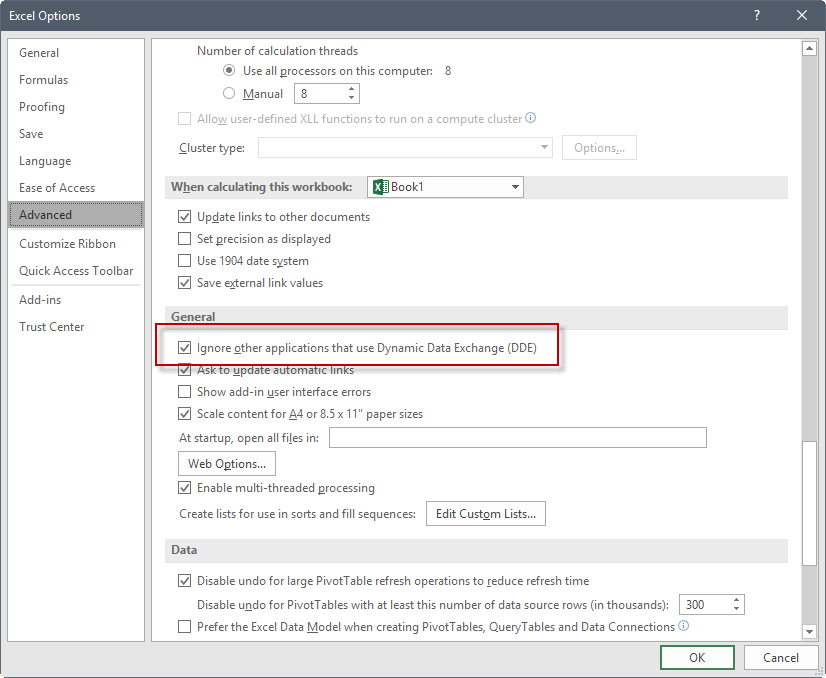Viewport: 826px width, 678px height.
Task: Increase PivotTable data source rows value
Action: click(x=736, y=600)
